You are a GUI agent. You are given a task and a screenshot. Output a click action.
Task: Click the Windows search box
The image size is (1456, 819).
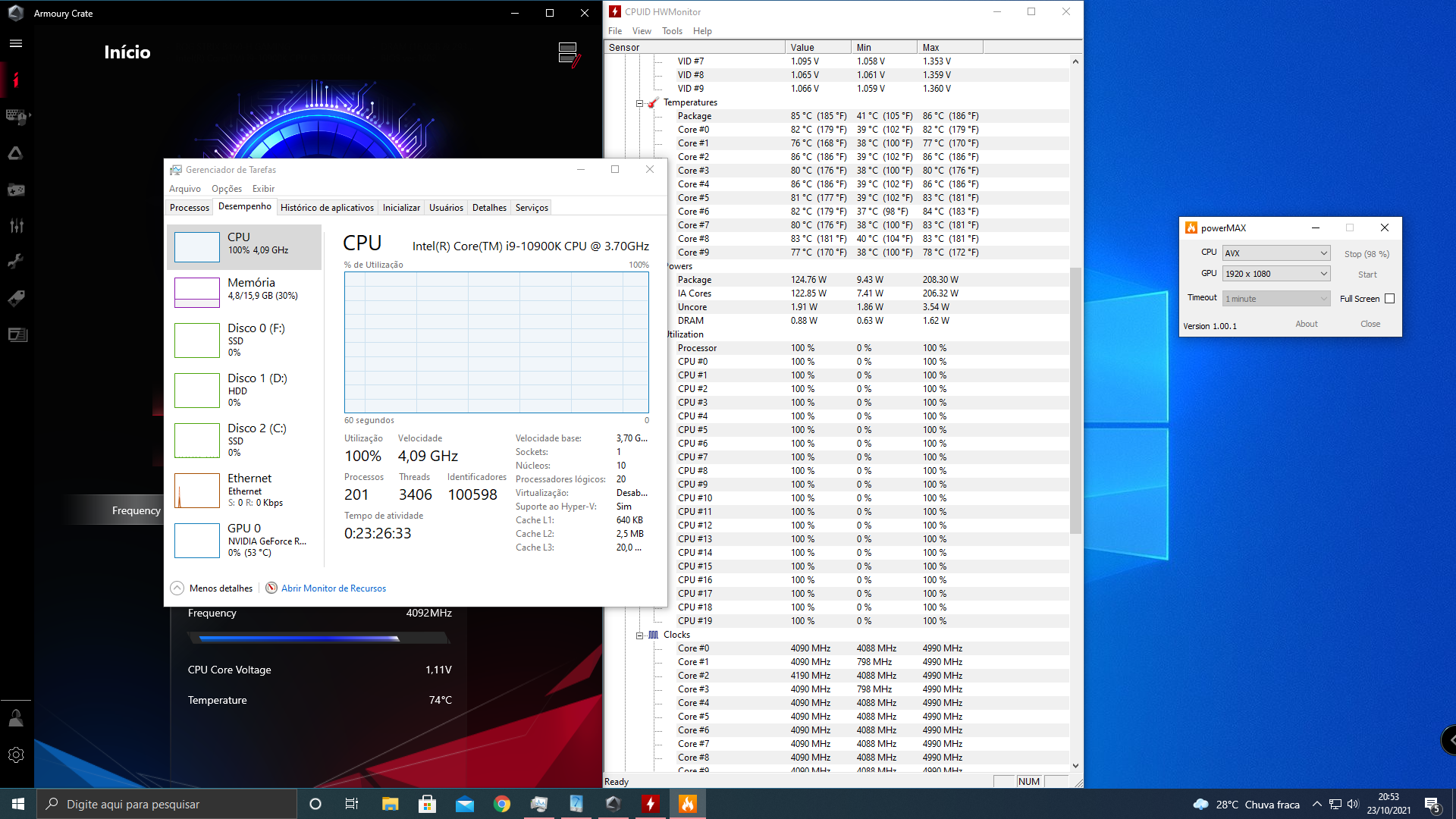tap(167, 804)
